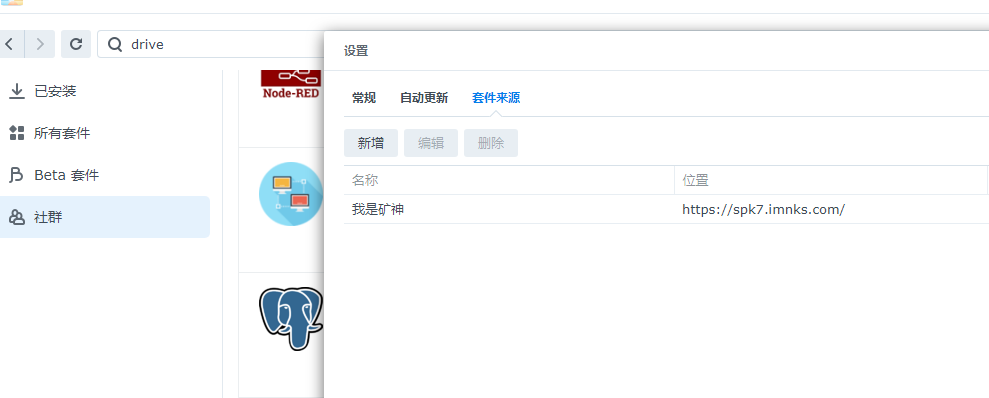Select the 社群 sidebar item
This screenshot has height=398, width=989.
click(x=105, y=217)
